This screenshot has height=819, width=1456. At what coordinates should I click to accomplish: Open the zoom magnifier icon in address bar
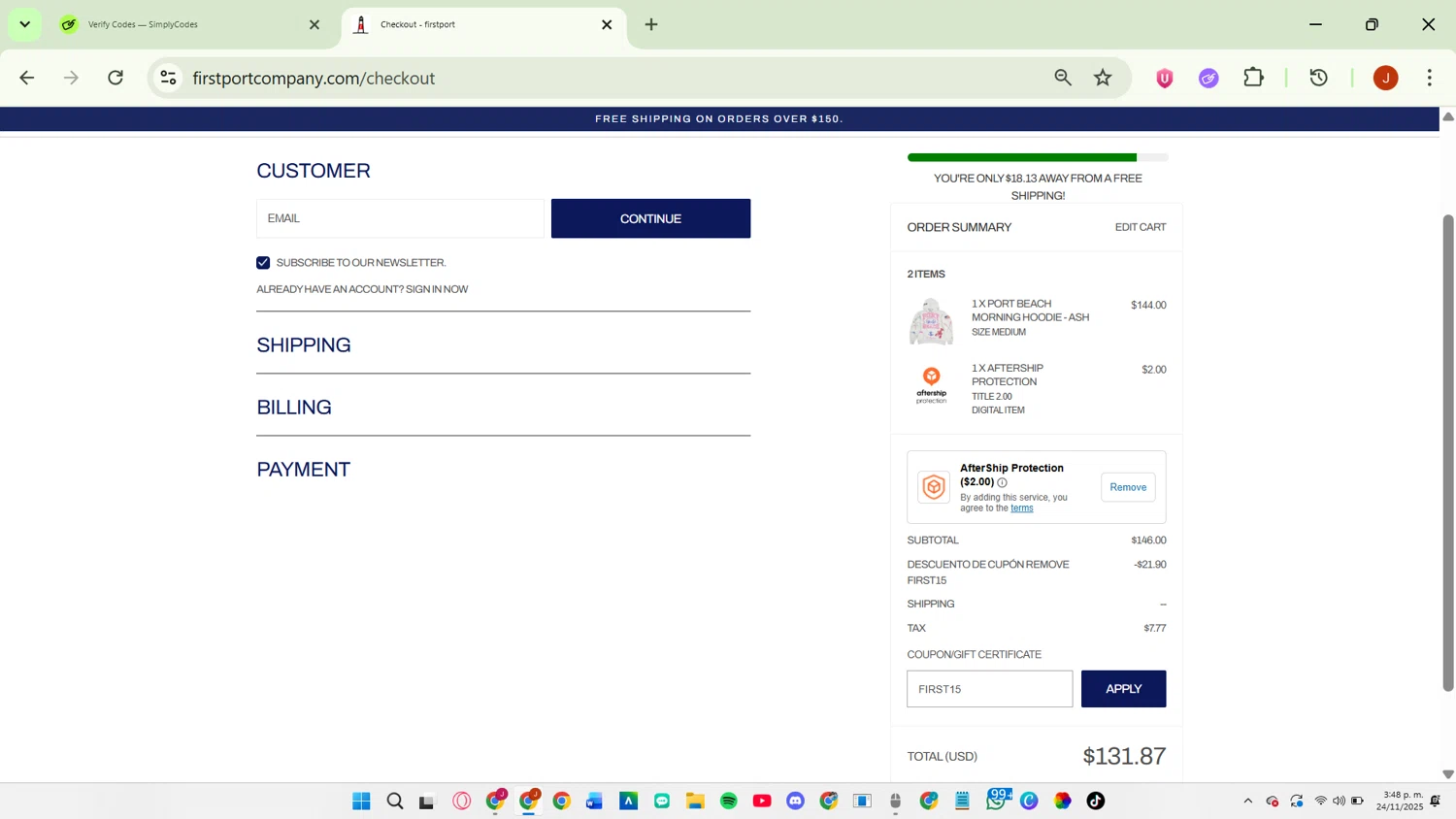pyautogui.click(x=1063, y=78)
